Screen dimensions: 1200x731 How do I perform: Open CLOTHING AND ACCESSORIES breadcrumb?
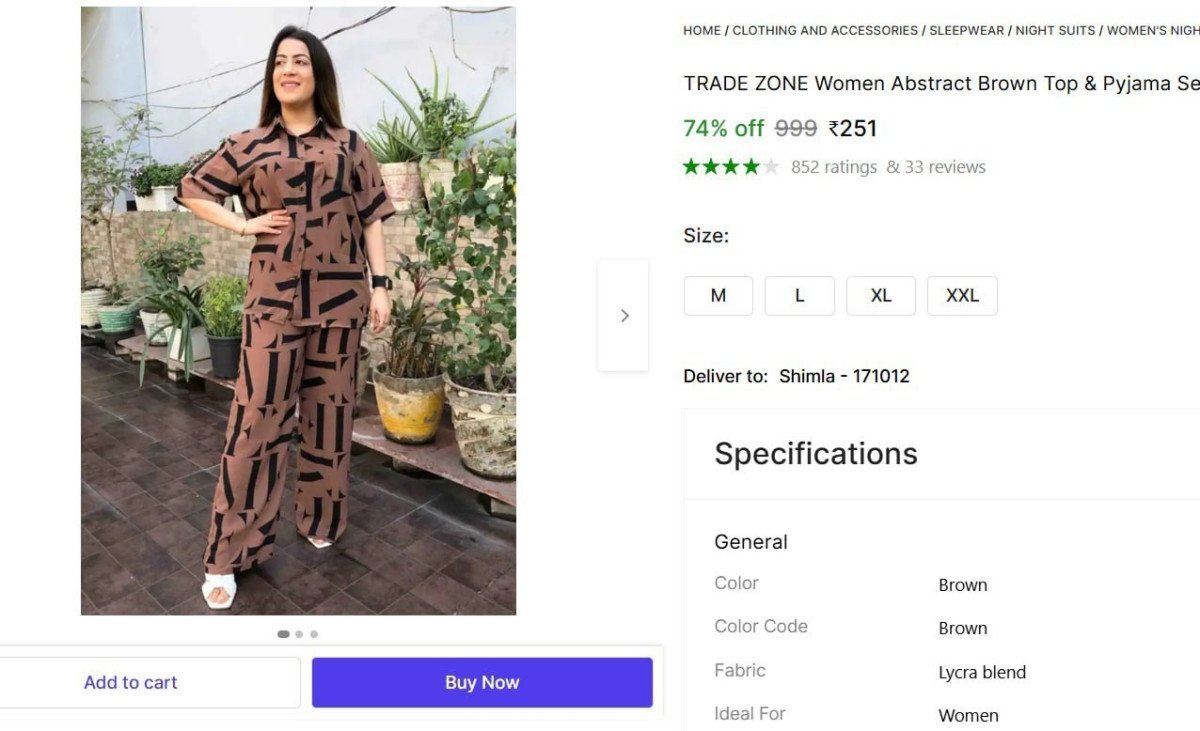click(x=824, y=30)
